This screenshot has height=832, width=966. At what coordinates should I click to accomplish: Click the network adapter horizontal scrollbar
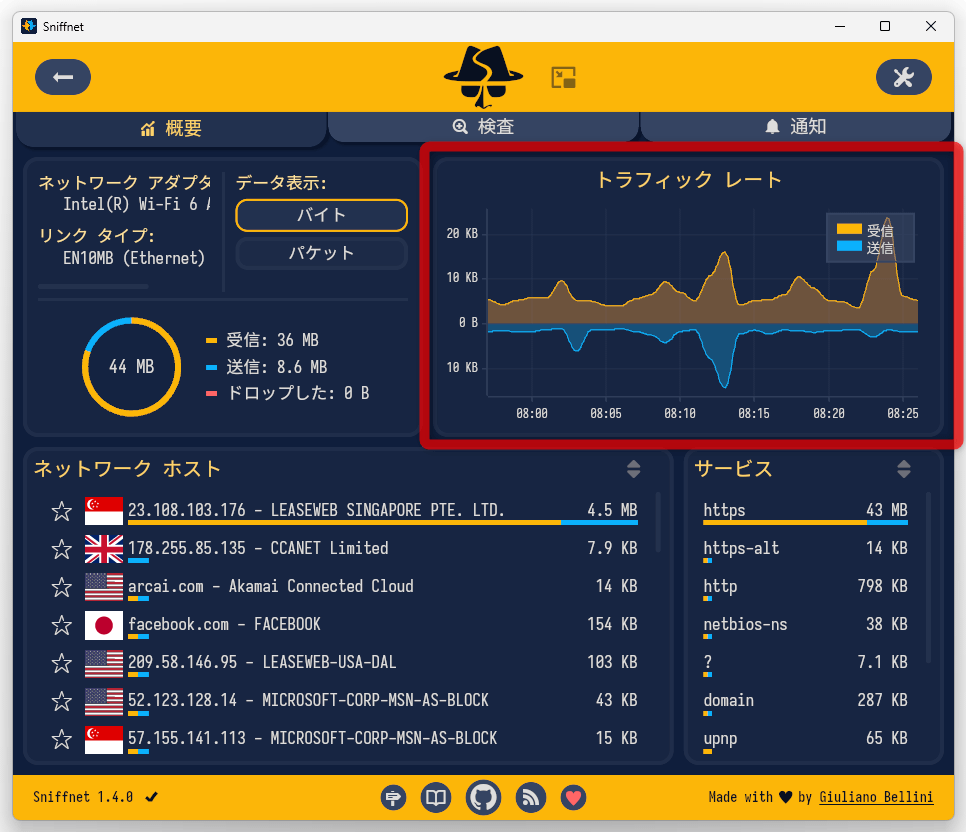(x=93, y=287)
